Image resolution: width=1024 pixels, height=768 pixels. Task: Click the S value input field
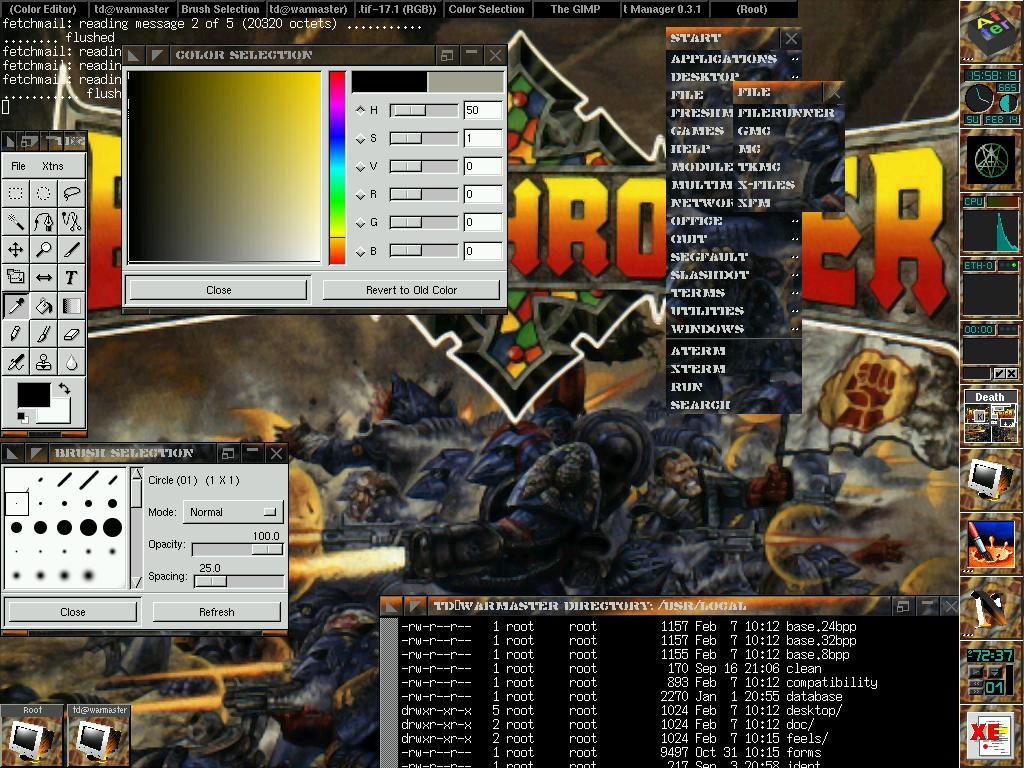tap(482, 138)
